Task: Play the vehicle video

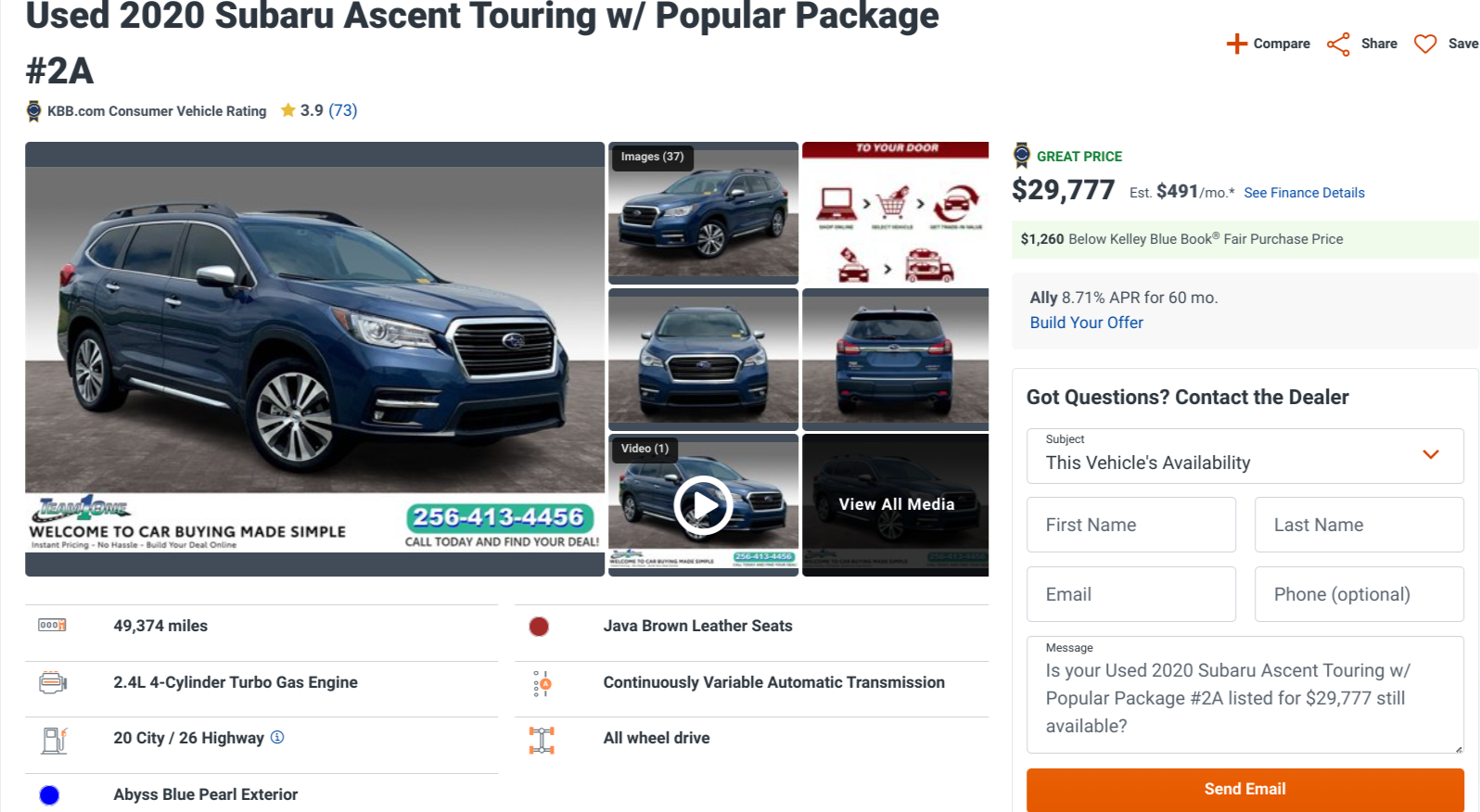Action: tap(703, 505)
